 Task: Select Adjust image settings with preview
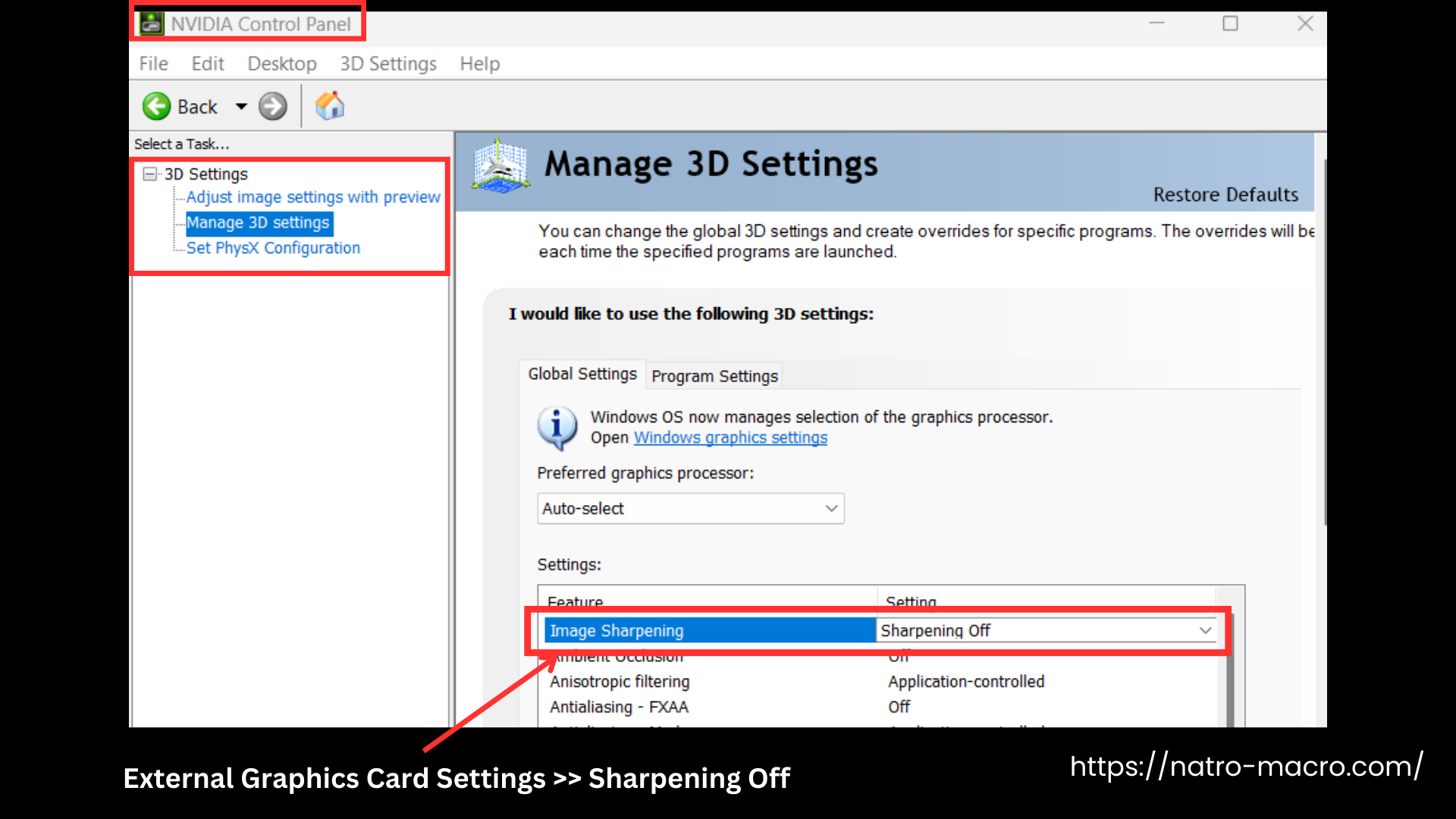tap(313, 197)
